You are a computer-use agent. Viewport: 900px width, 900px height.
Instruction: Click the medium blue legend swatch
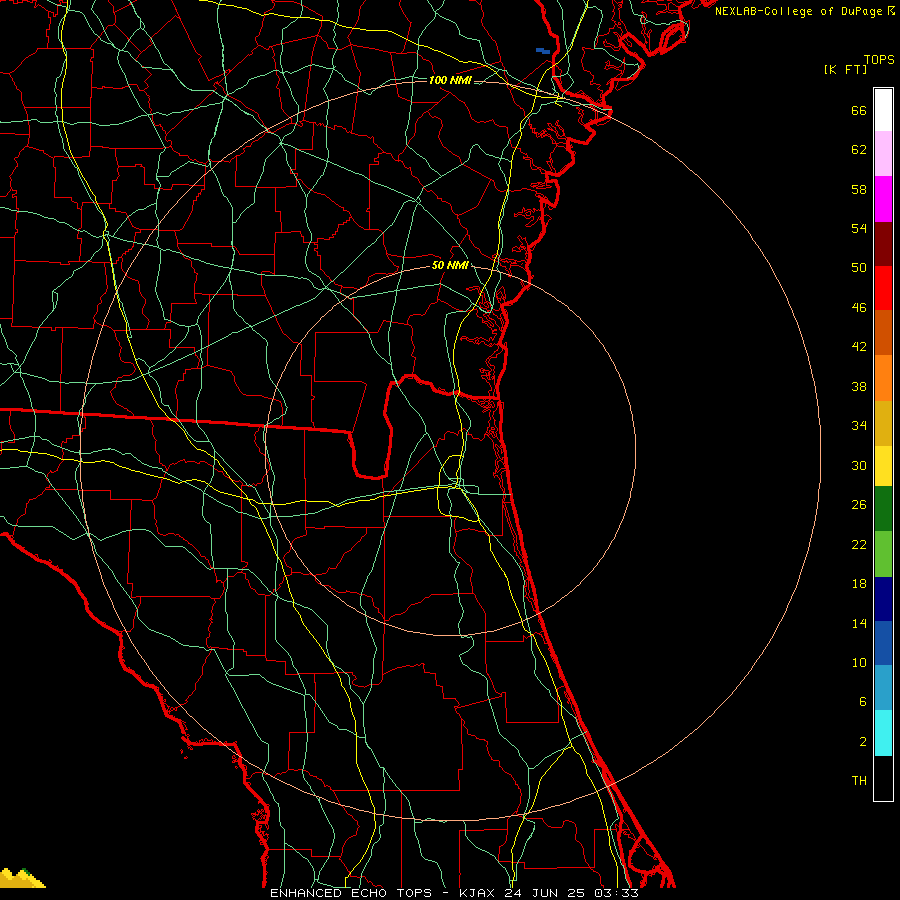883,643
